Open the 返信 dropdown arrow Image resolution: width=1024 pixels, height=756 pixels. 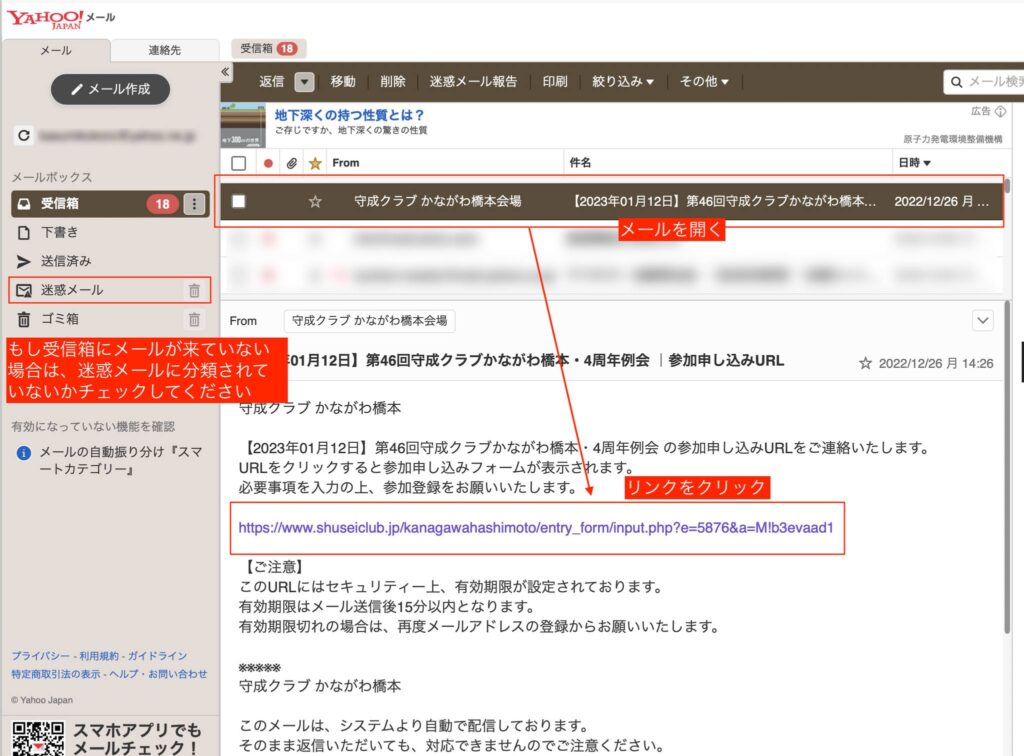tap(304, 82)
